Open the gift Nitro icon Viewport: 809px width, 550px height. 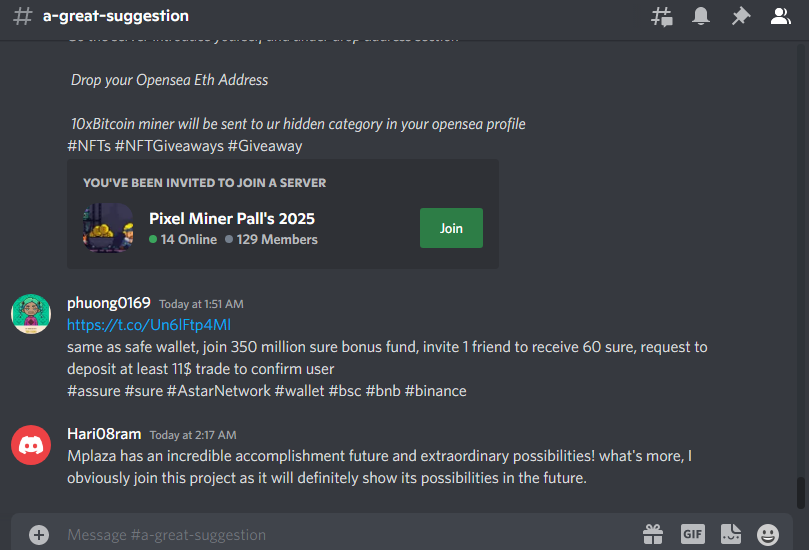(653, 534)
